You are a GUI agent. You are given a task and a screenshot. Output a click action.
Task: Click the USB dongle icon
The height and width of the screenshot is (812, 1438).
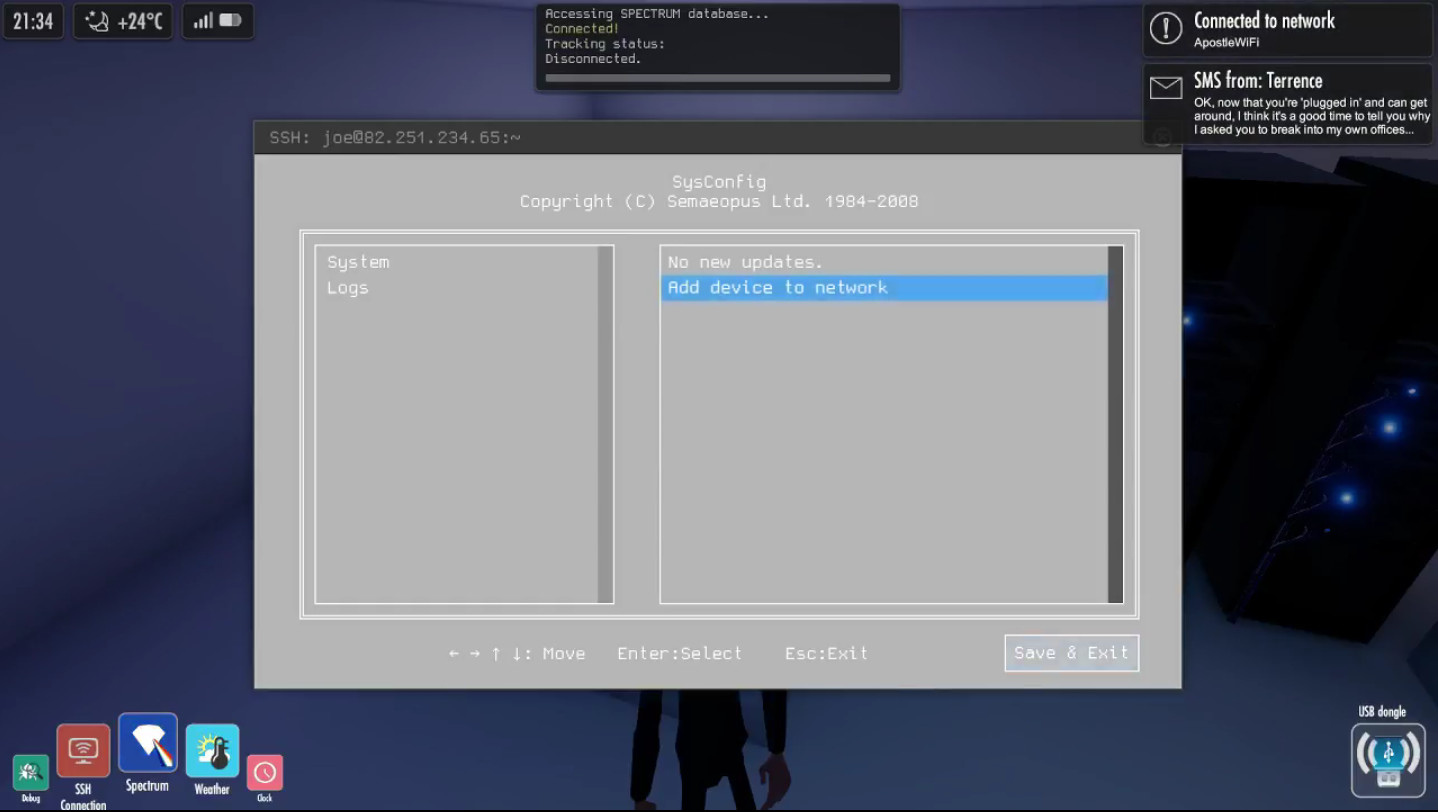coord(1387,761)
